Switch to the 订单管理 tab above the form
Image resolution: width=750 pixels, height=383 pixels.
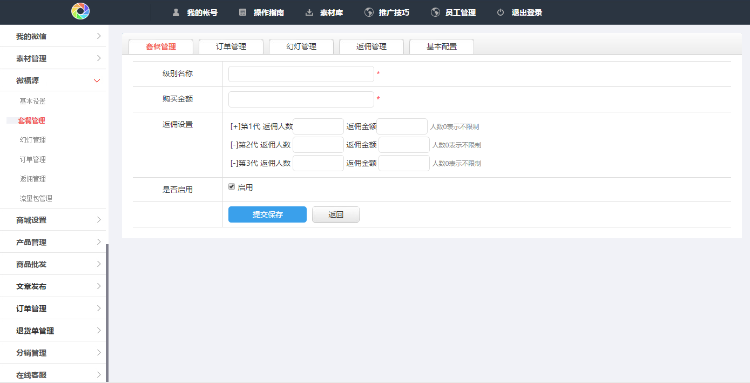pos(231,46)
